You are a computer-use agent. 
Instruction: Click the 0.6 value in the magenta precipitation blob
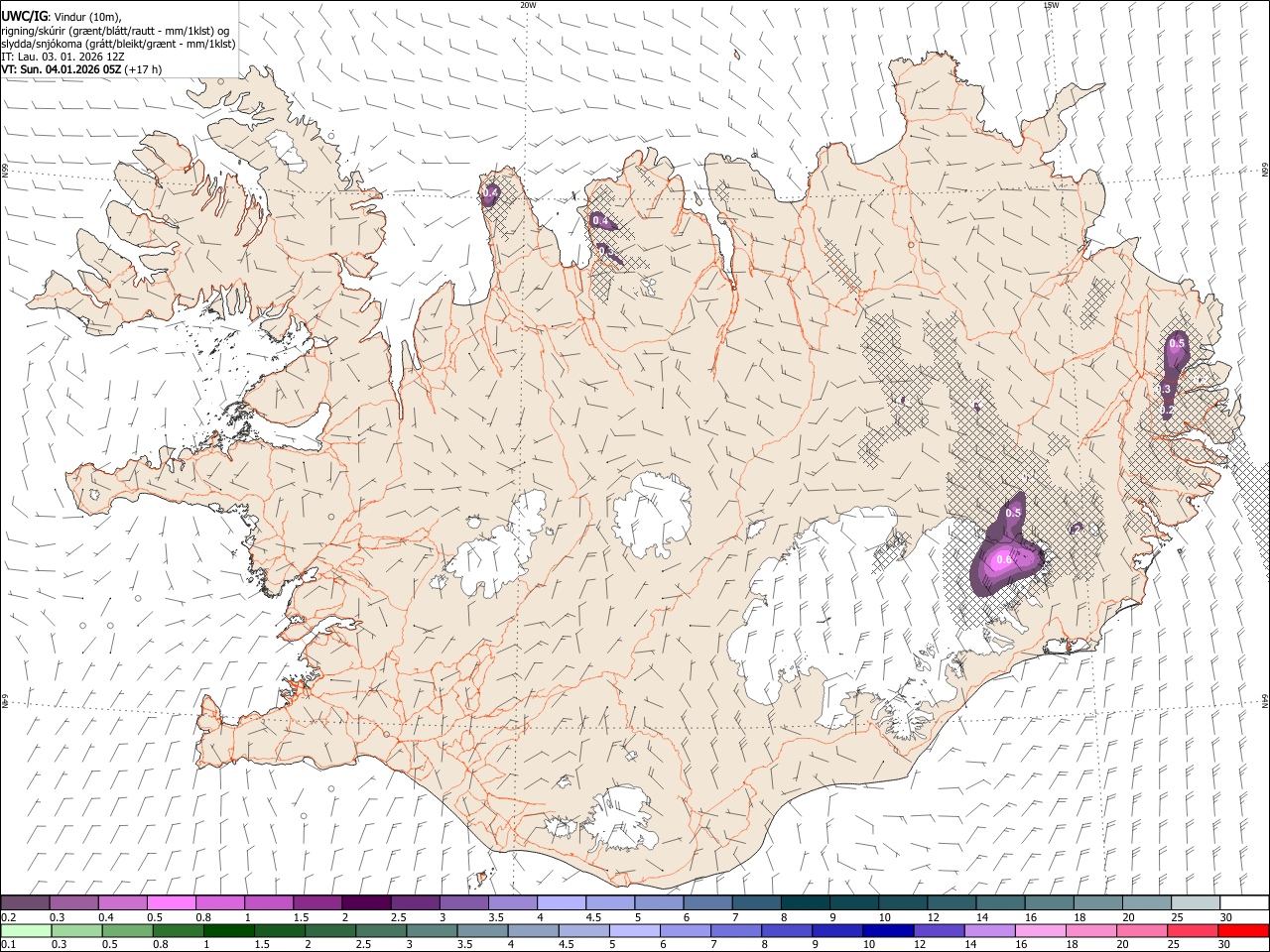(x=1003, y=560)
